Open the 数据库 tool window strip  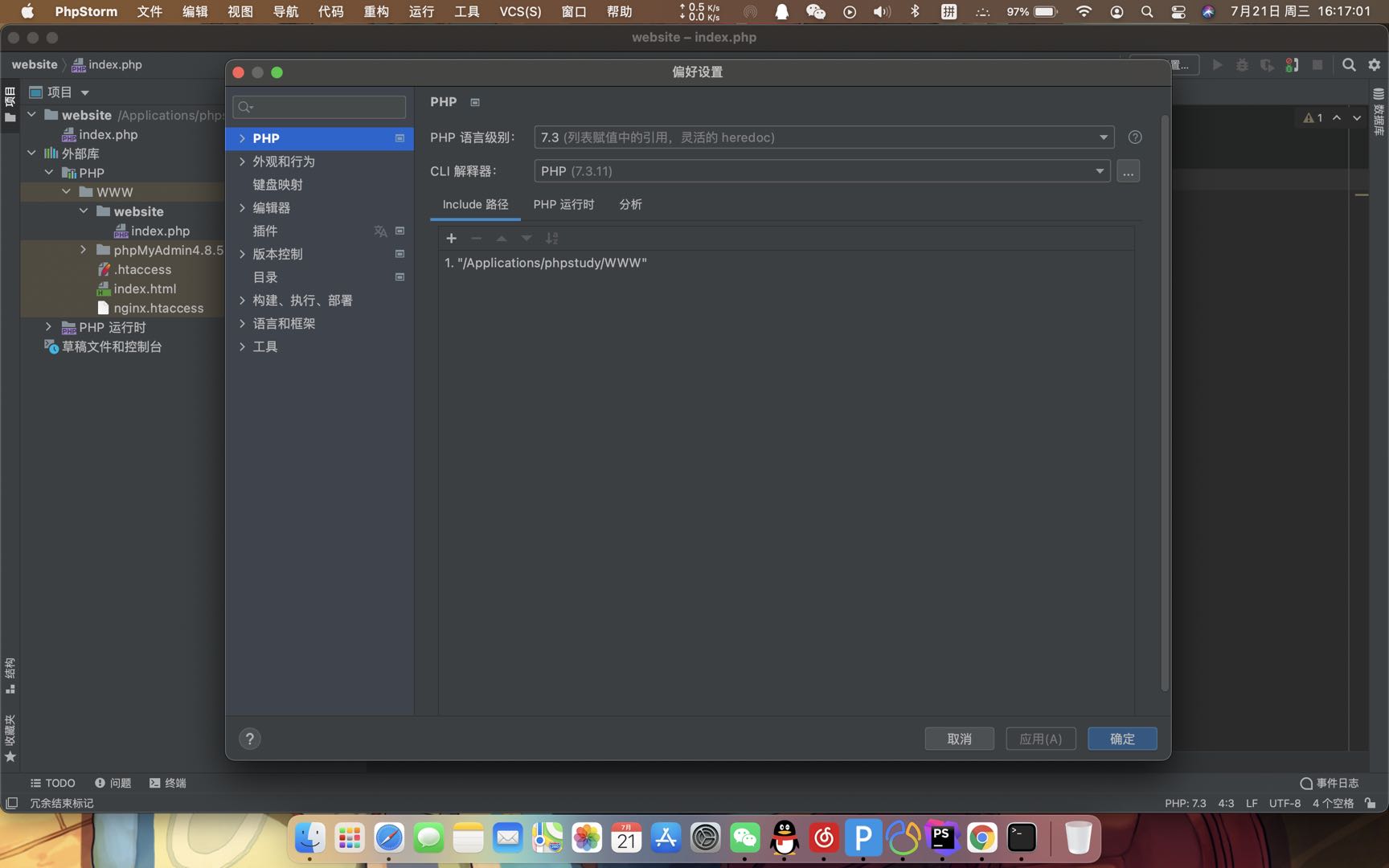1379,111
